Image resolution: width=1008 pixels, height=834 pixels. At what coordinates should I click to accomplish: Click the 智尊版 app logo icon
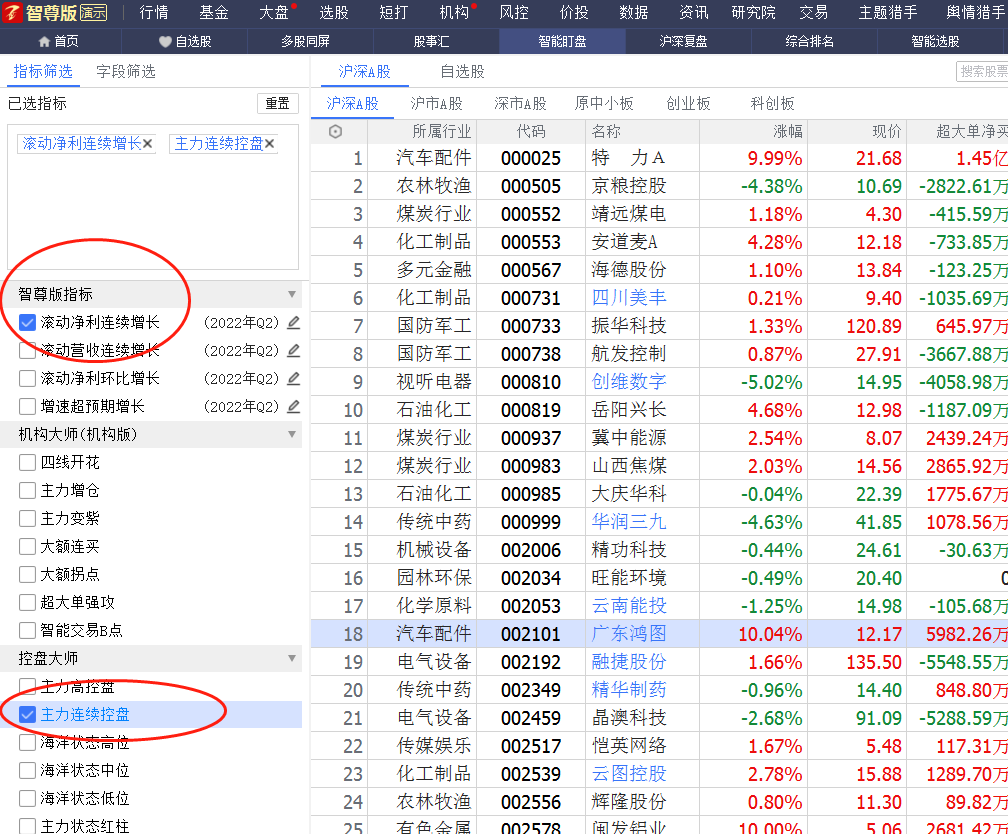click(12, 12)
